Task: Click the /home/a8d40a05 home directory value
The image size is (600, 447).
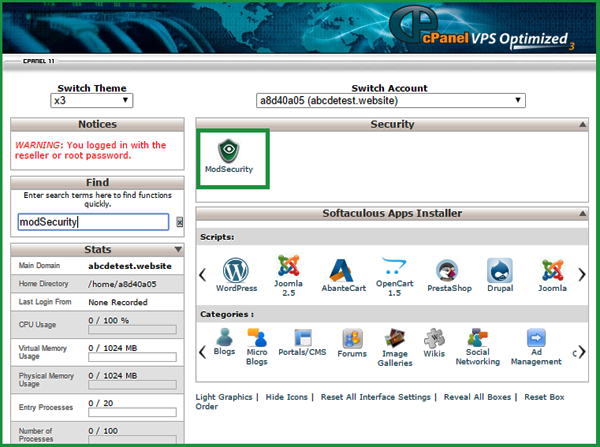Action: coord(122,284)
